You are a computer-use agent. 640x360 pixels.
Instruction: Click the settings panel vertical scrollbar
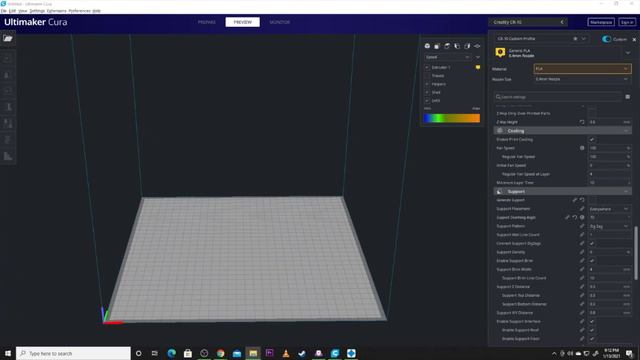(x=636, y=253)
